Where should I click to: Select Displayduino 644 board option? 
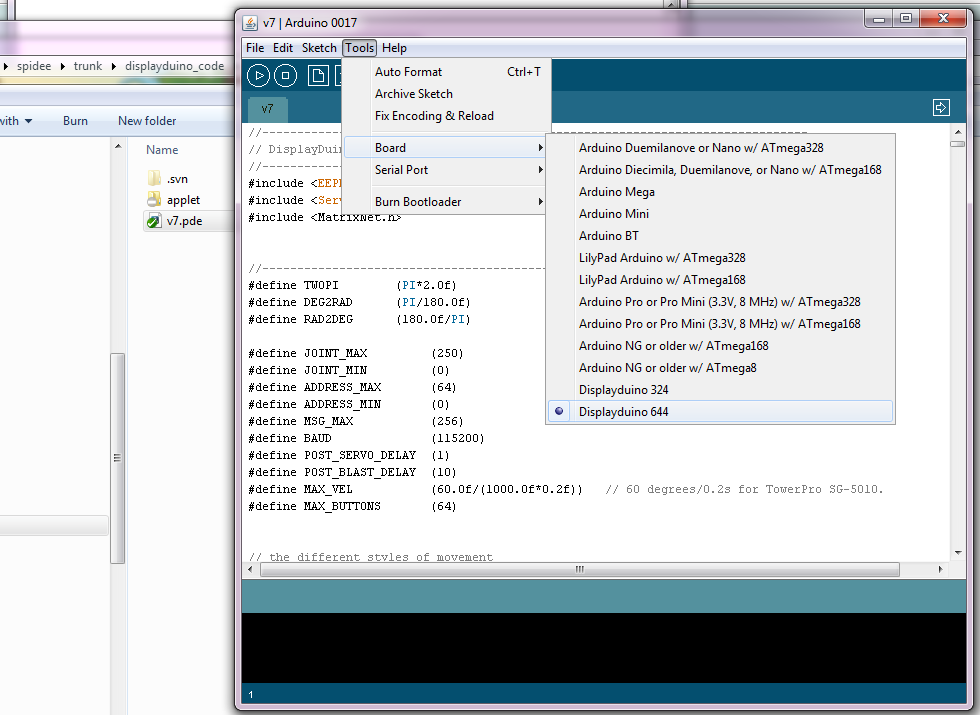point(623,412)
